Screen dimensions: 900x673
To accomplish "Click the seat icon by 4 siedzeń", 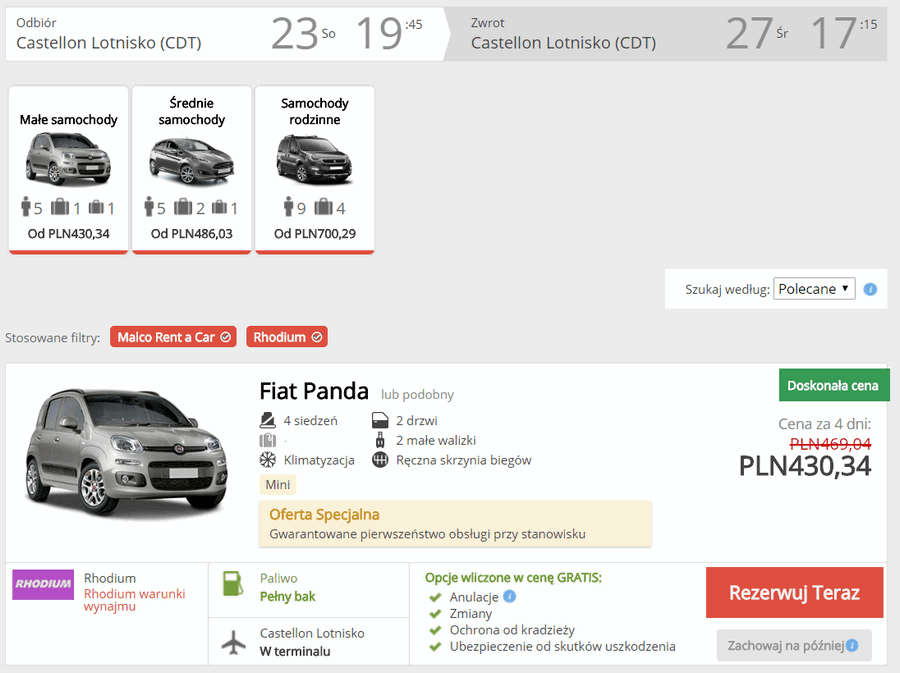I will pos(267,421).
